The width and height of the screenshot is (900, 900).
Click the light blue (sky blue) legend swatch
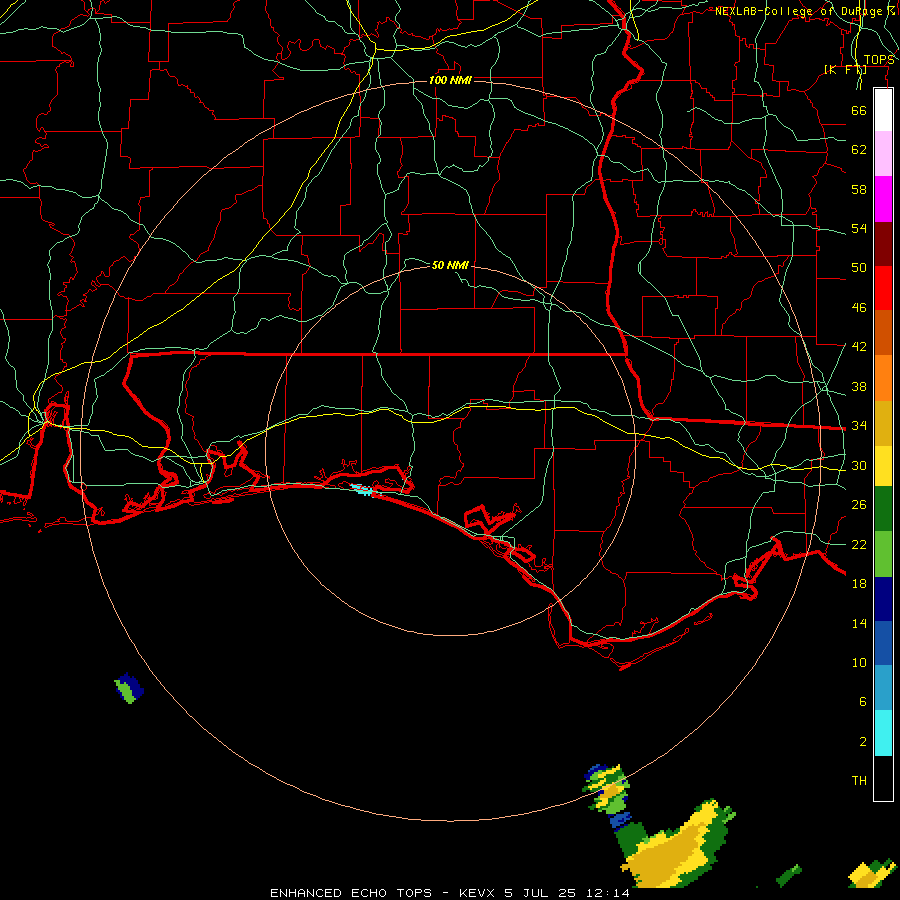pyautogui.click(x=883, y=688)
